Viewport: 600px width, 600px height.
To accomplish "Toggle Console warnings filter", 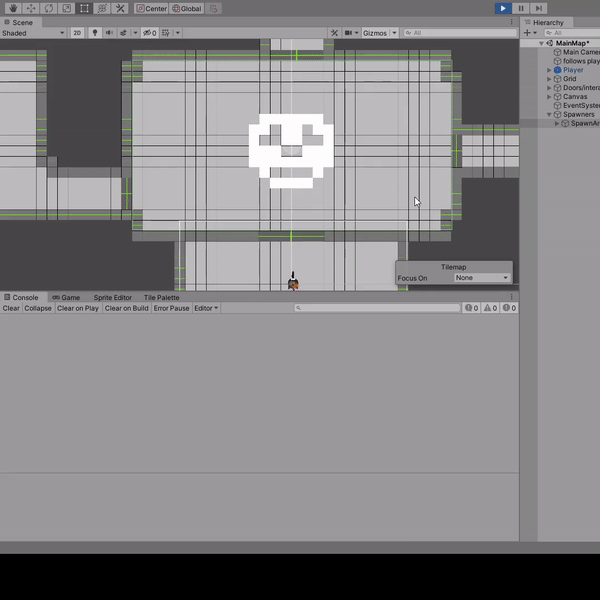I will pos(490,308).
